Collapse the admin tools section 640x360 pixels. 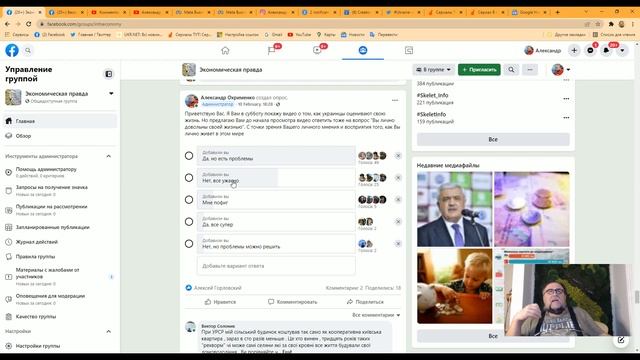[x=109, y=156]
